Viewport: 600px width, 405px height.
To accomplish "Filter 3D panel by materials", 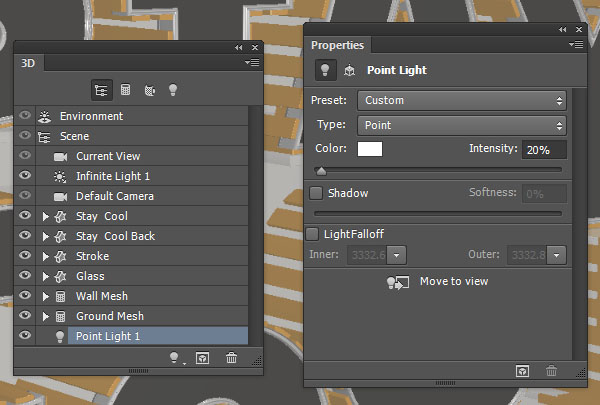I will [x=149, y=89].
